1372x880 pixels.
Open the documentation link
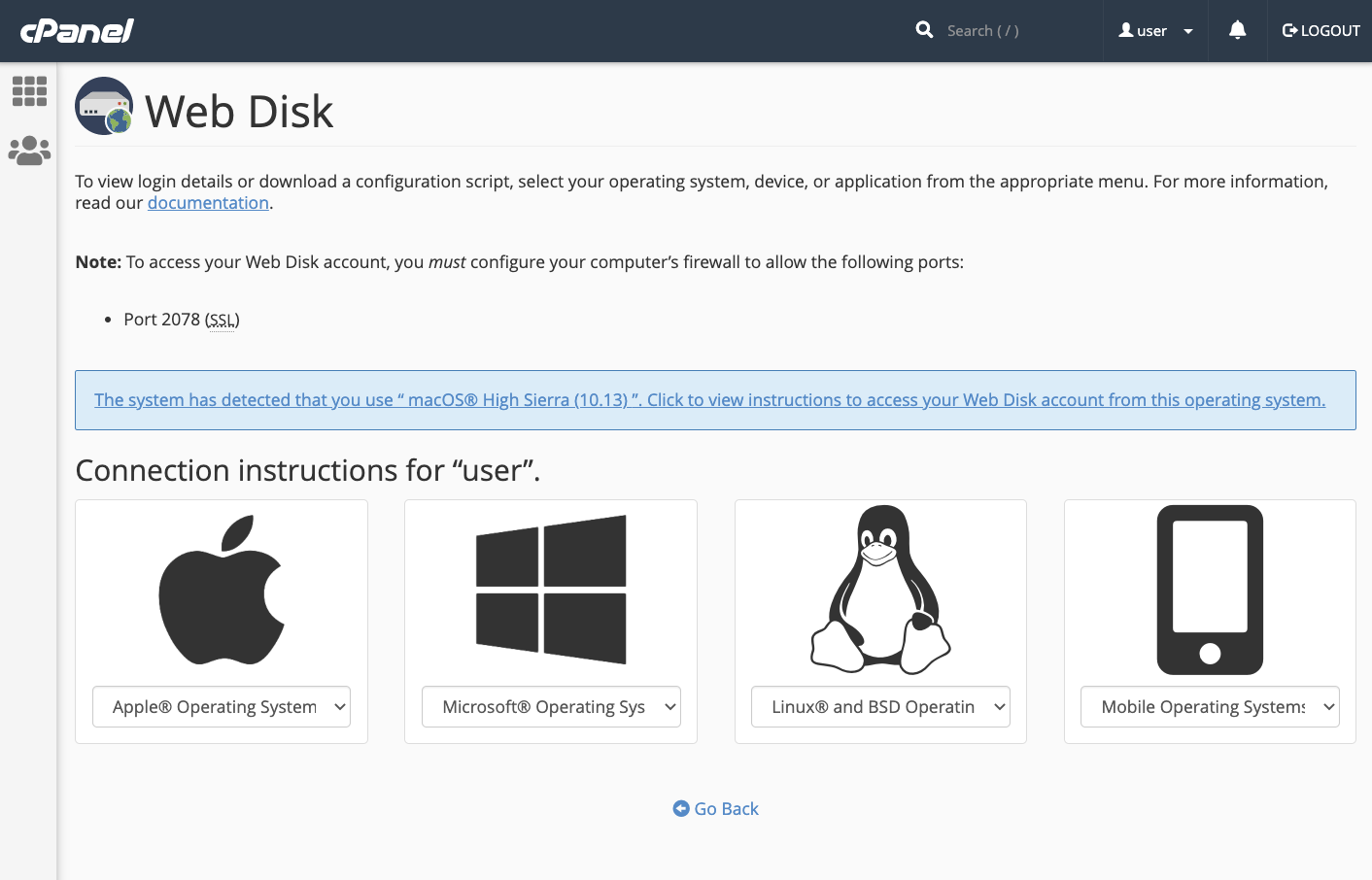(x=208, y=203)
